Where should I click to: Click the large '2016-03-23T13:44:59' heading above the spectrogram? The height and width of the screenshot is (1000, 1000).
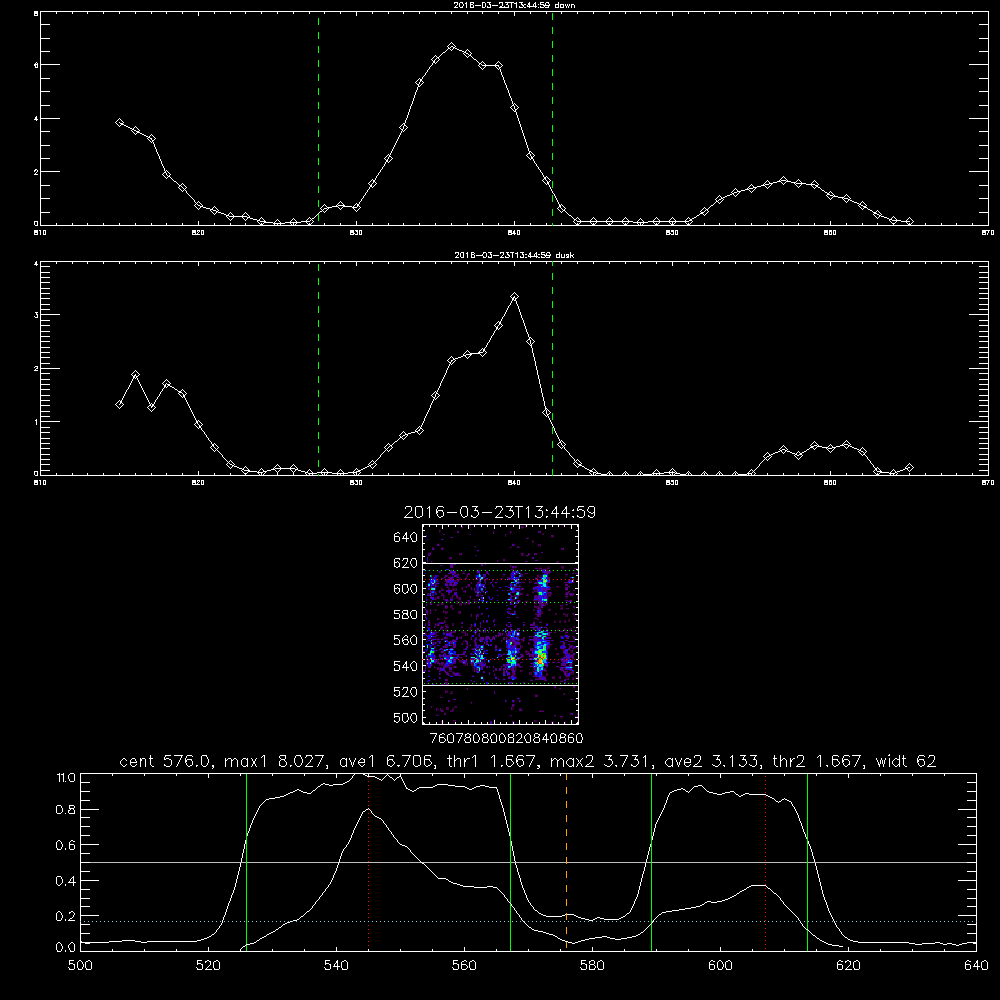[499, 512]
